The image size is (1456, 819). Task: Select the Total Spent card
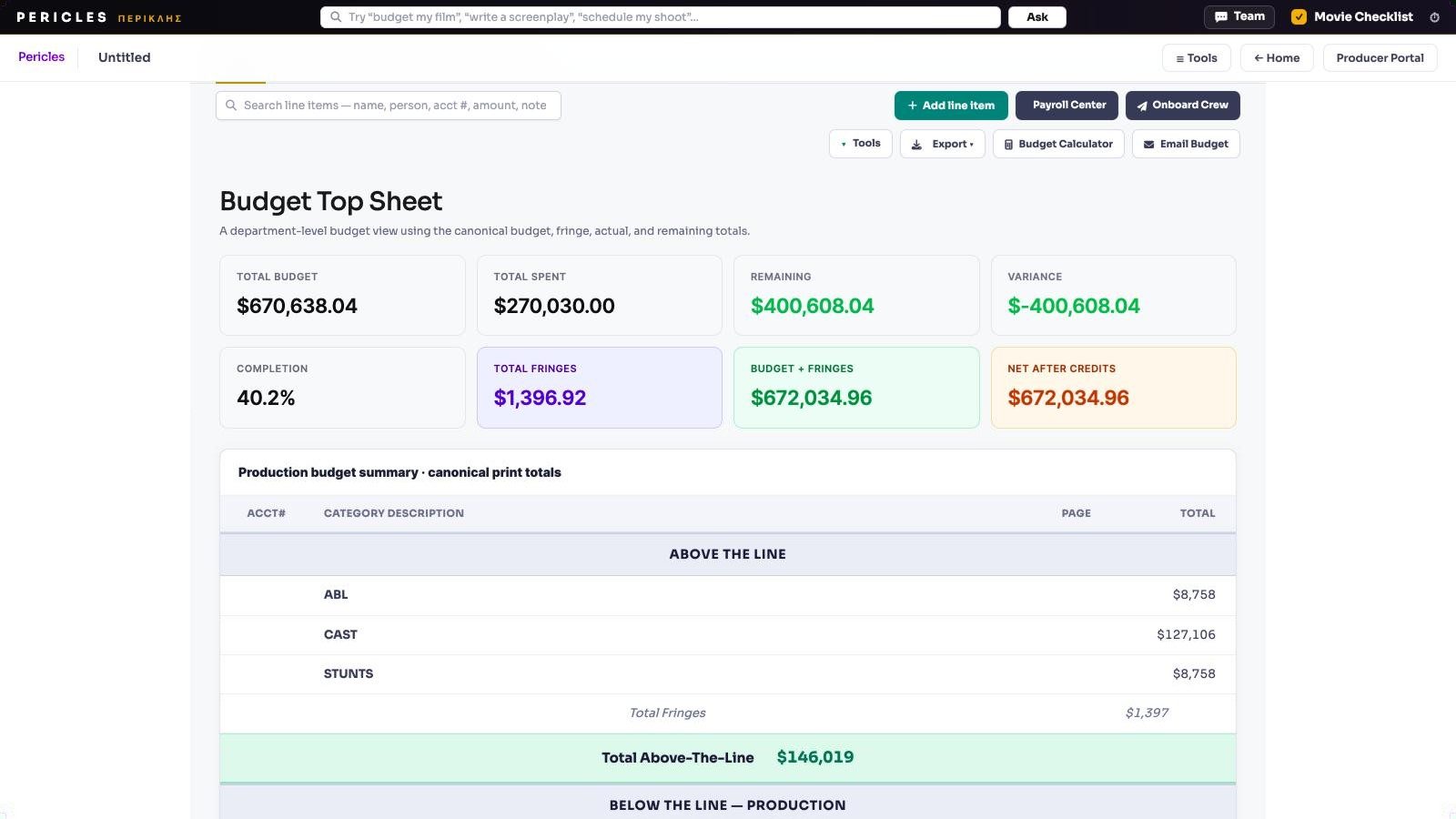(x=600, y=295)
